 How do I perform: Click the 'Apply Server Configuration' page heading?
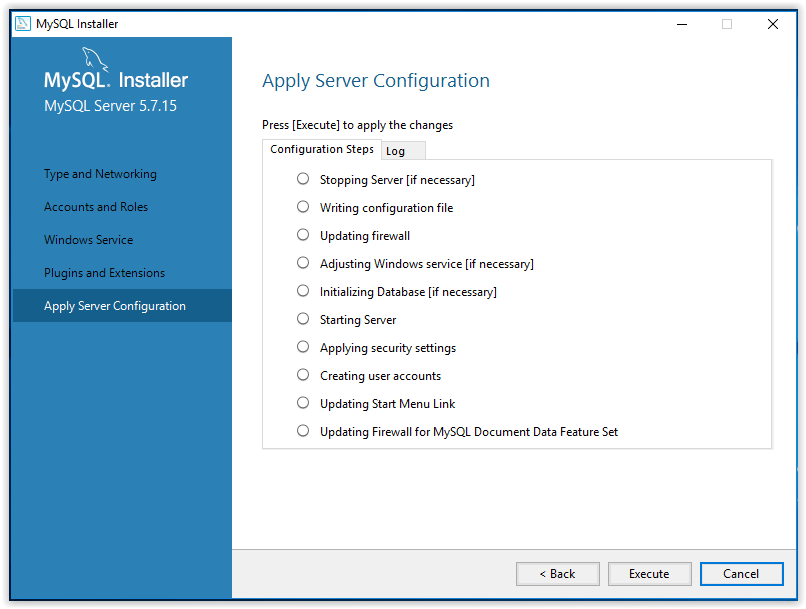coord(376,81)
